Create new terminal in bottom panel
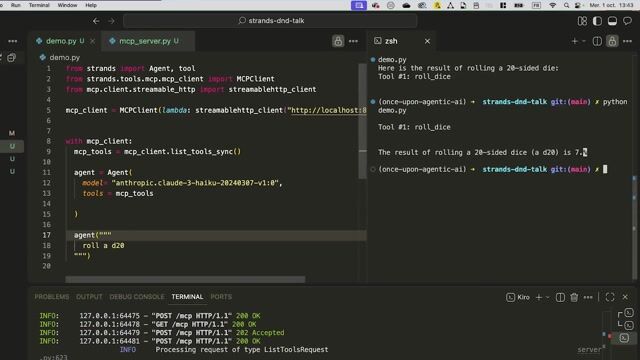Image resolution: width=640 pixels, height=360 pixels. 539,297
